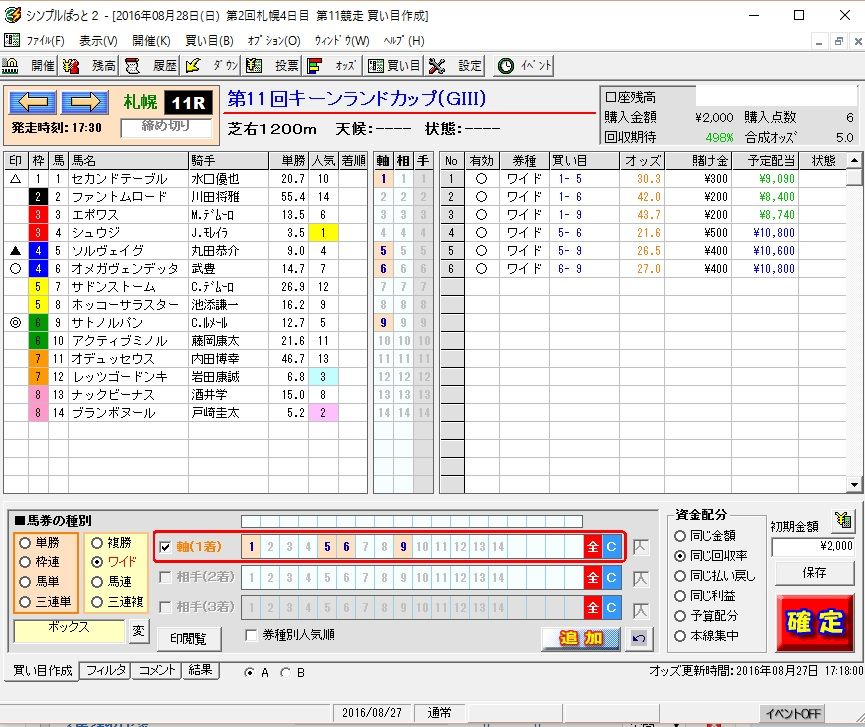Switch to the 結果 tab

pos(200,670)
